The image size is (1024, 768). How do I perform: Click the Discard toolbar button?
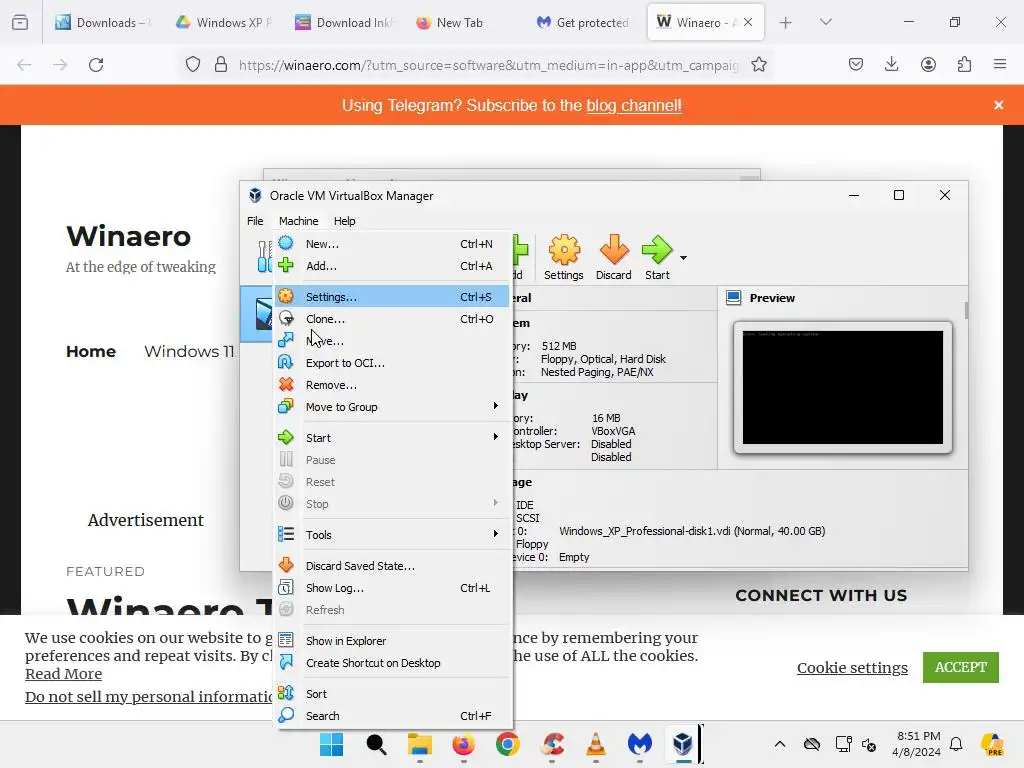pyautogui.click(x=613, y=258)
